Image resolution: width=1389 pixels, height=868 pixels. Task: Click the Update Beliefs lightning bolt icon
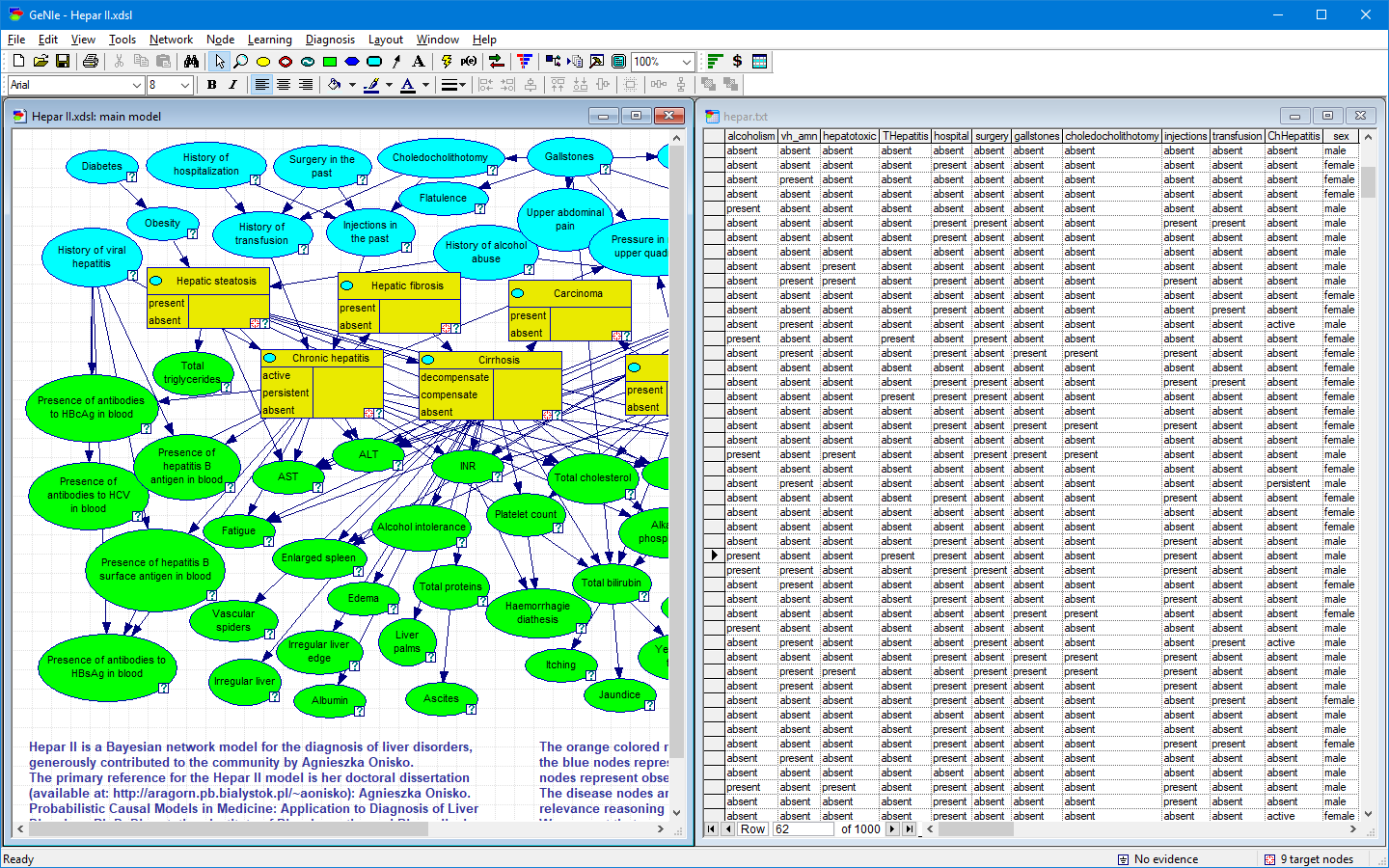coord(446,61)
